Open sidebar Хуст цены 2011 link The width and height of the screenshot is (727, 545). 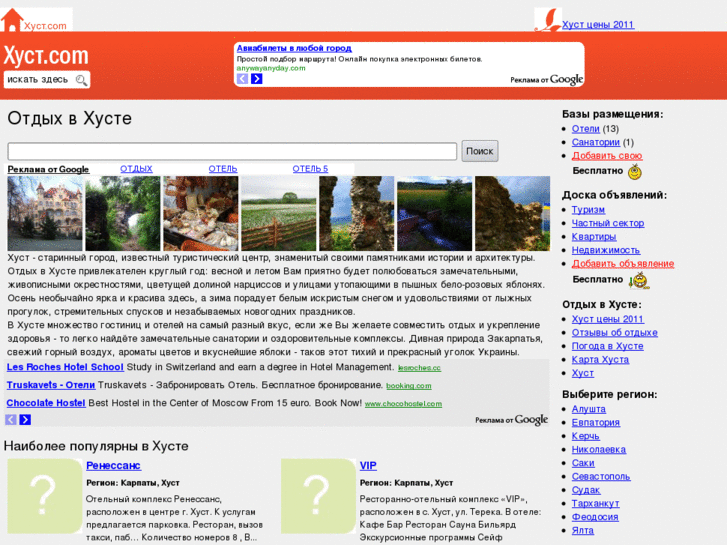[x=608, y=319]
